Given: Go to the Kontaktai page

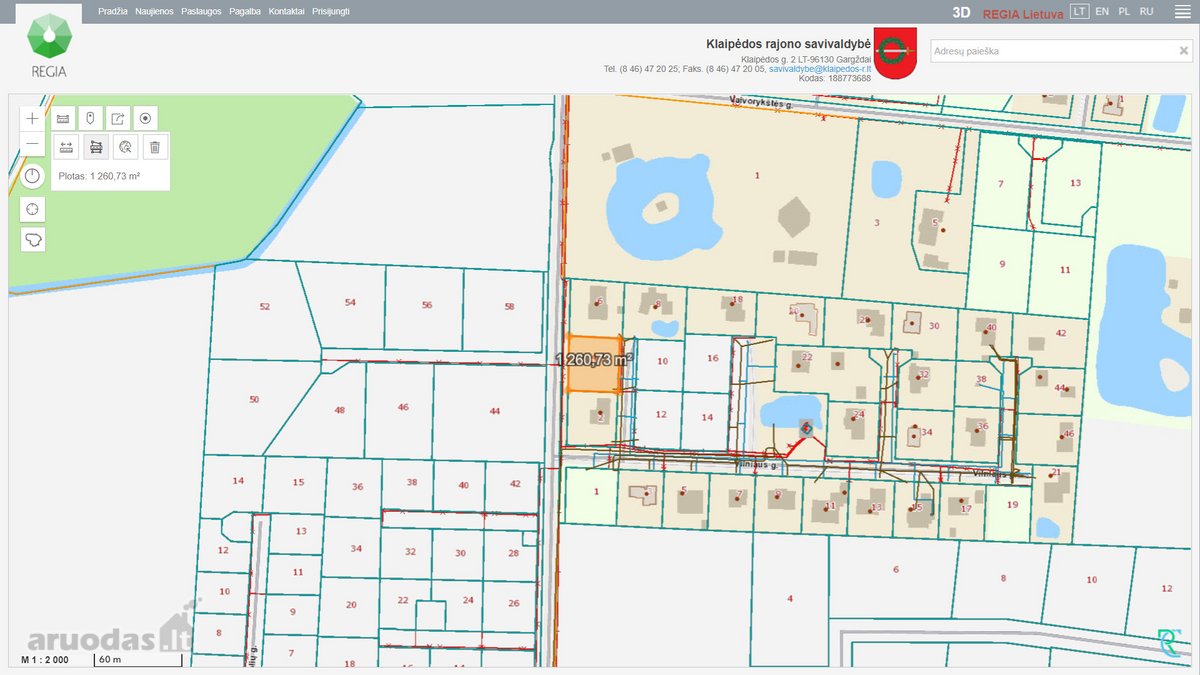Looking at the screenshot, I should pyautogui.click(x=286, y=12).
